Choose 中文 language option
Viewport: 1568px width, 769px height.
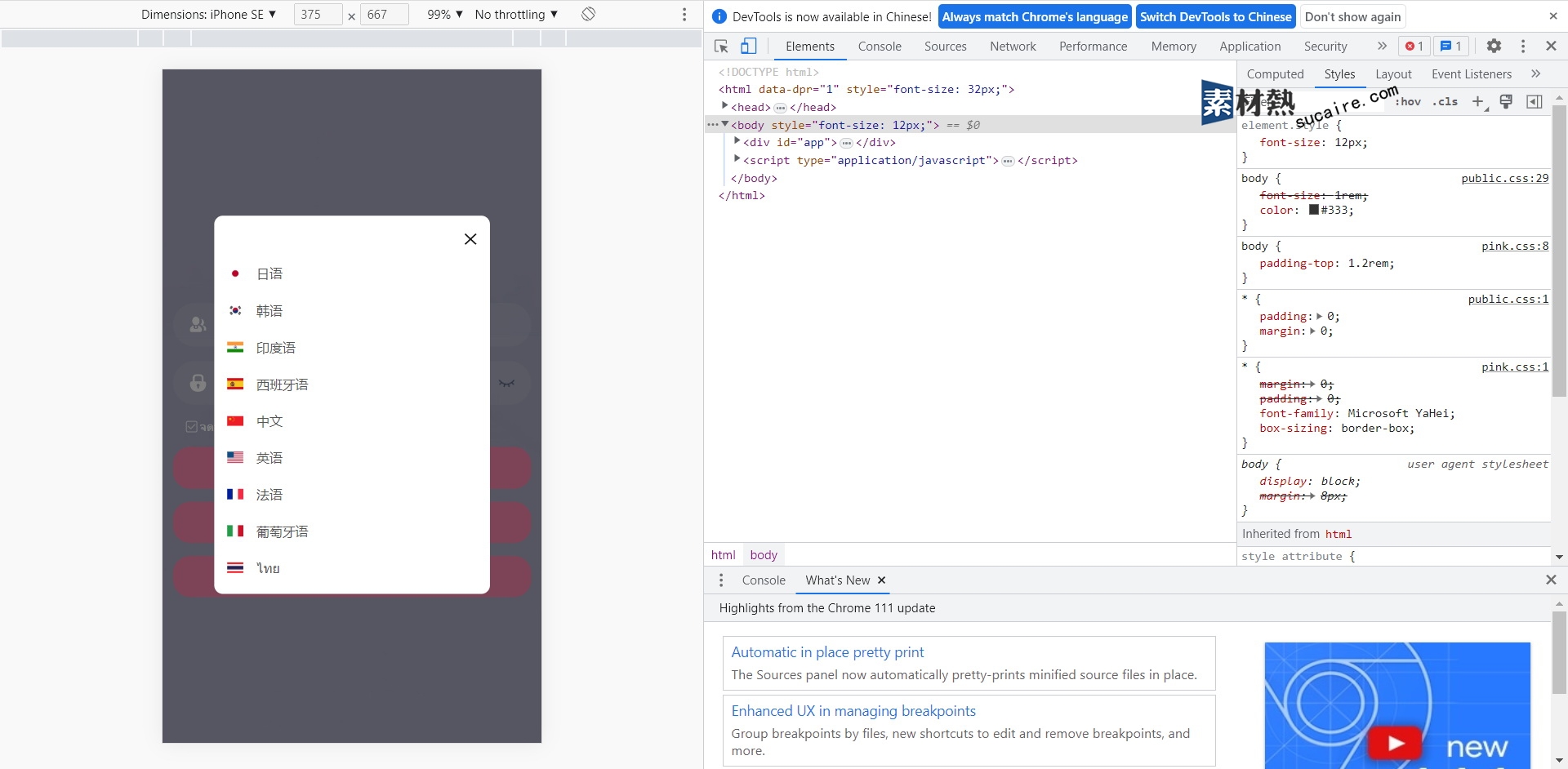[269, 420]
